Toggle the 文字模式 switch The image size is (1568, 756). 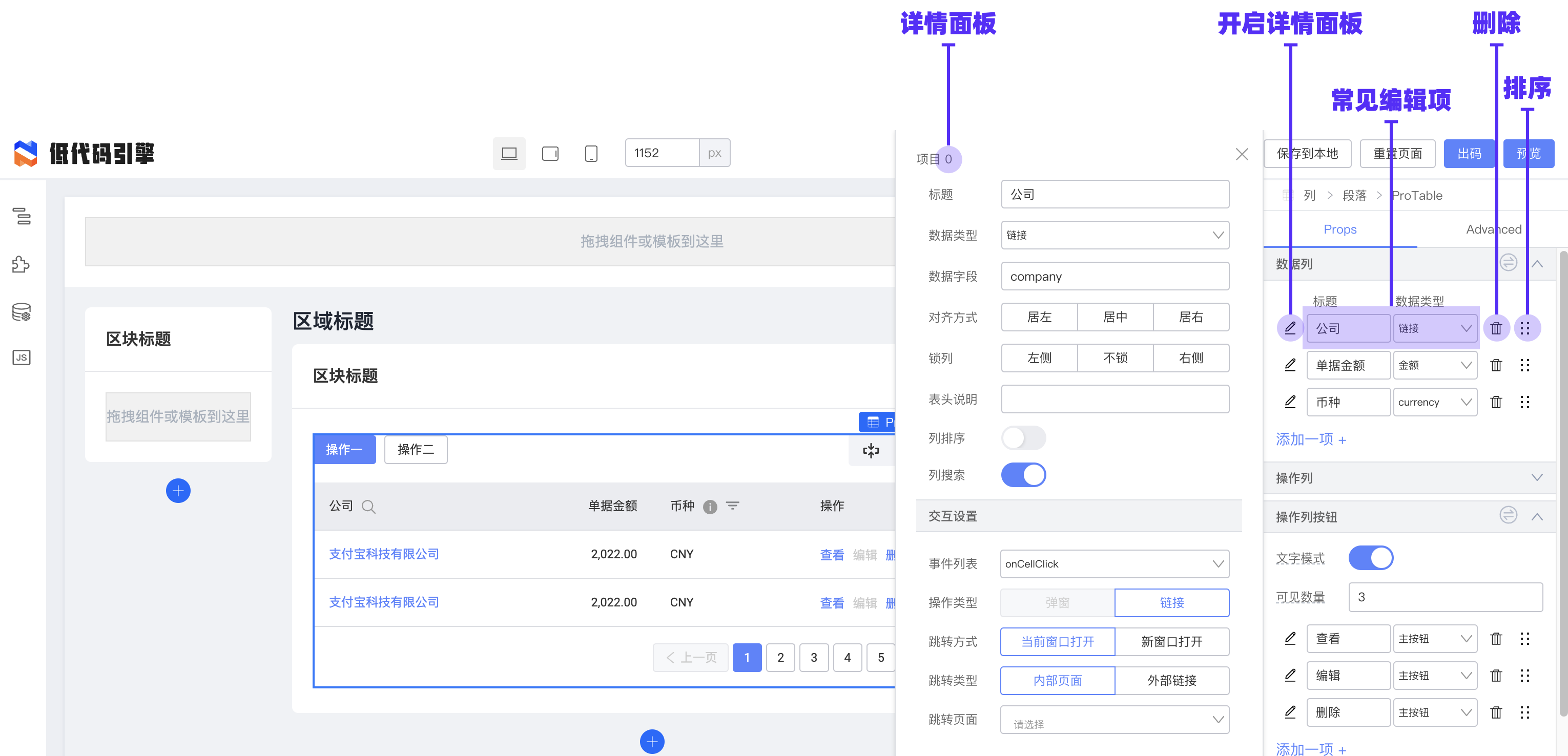tap(1370, 558)
